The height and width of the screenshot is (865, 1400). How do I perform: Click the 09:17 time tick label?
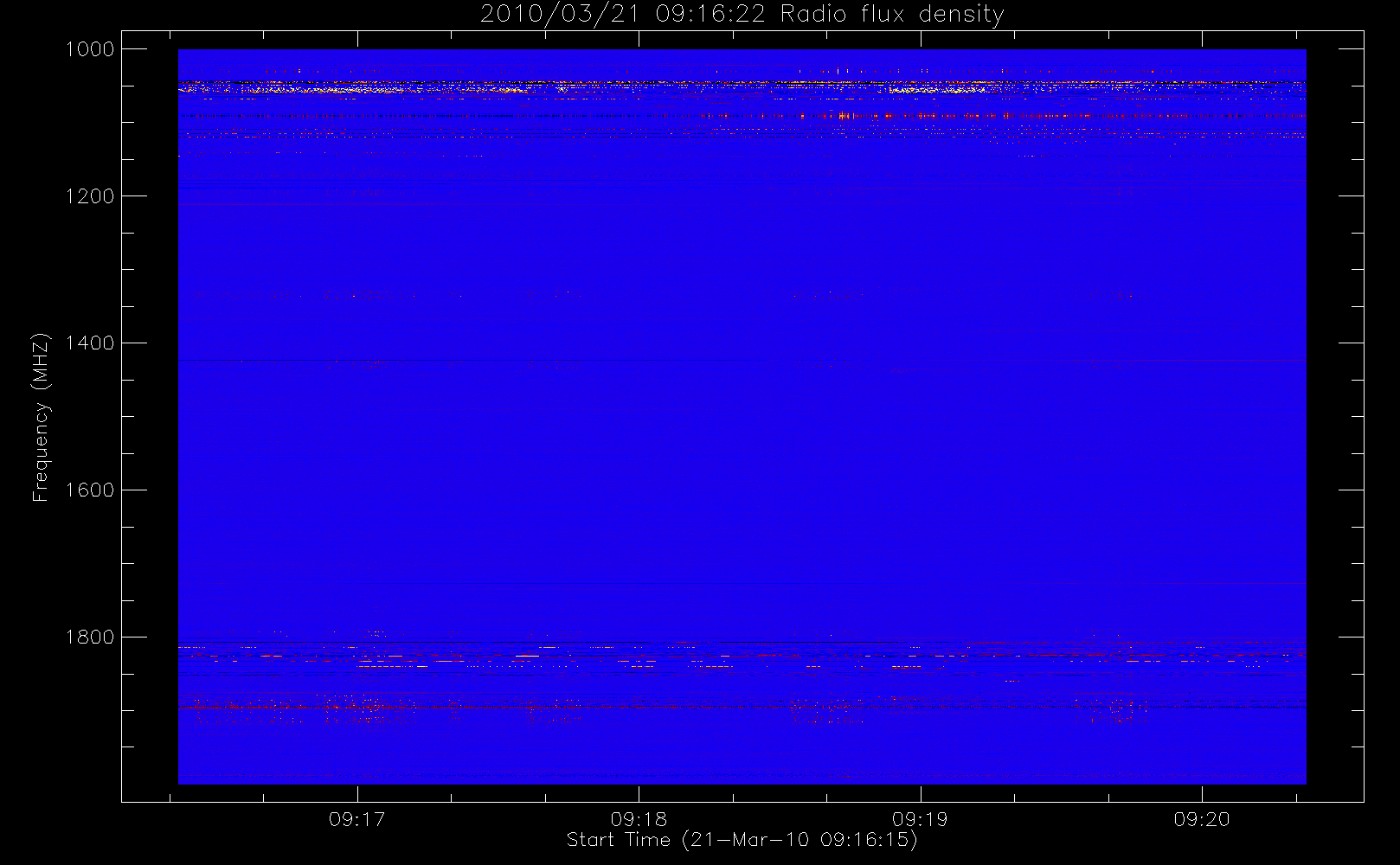tap(356, 819)
